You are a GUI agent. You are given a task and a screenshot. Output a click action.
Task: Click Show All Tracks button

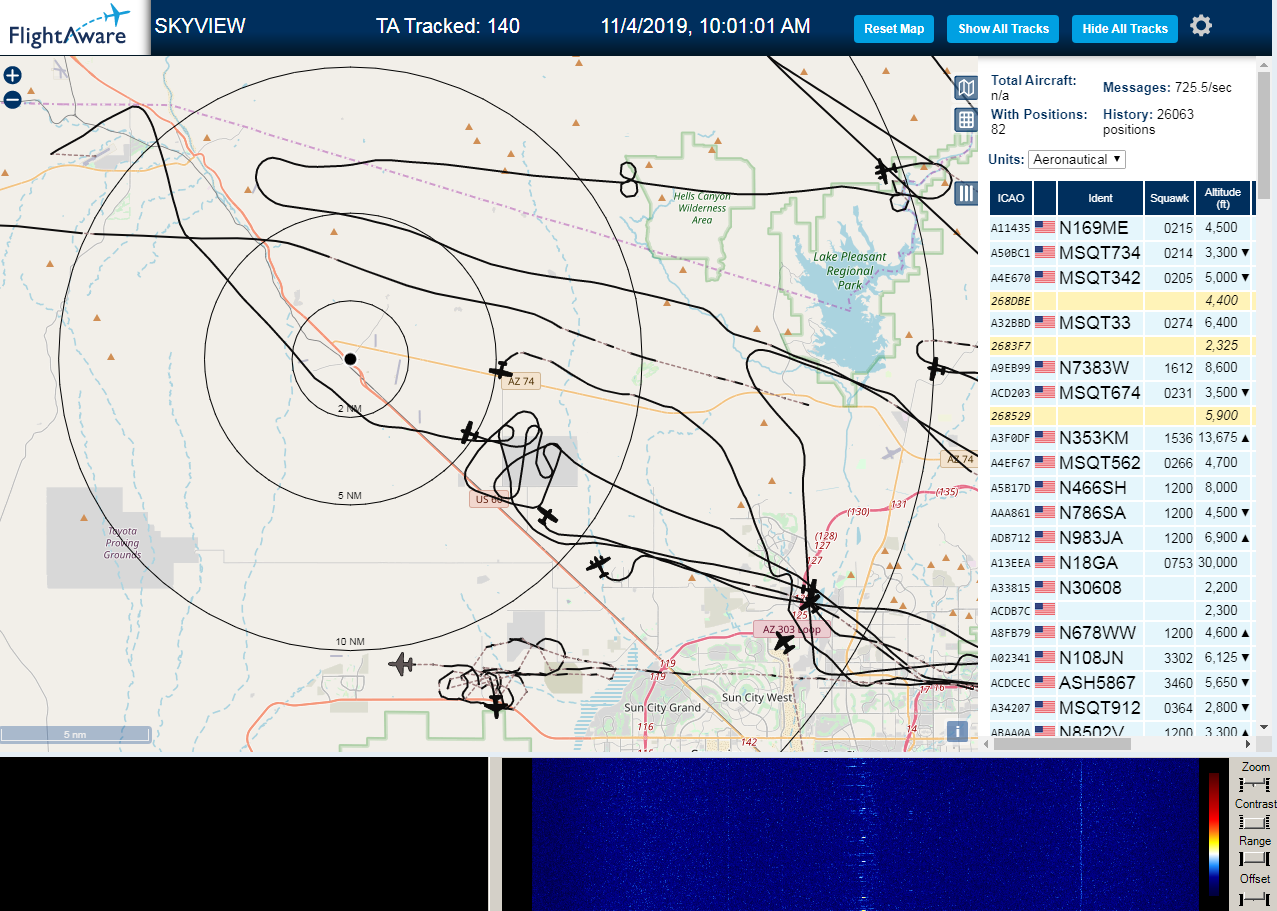pos(1003,29)
